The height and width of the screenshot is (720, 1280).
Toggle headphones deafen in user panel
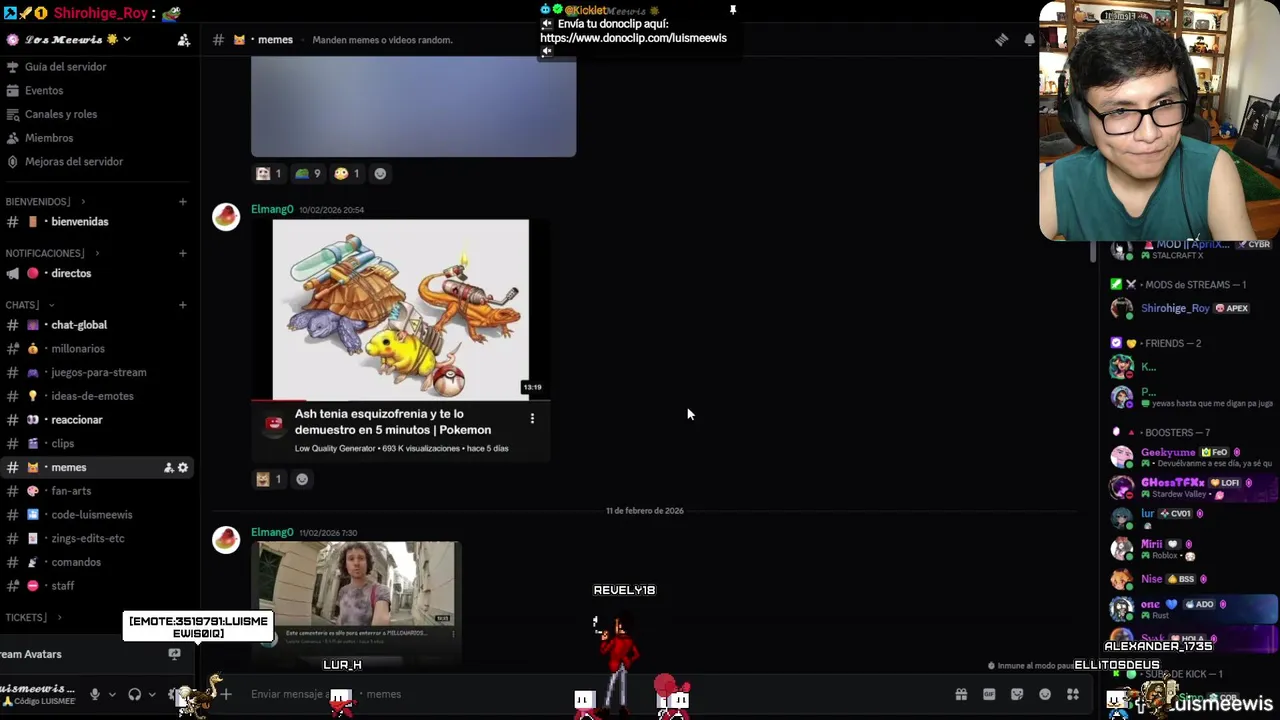(x=135, y=694)
